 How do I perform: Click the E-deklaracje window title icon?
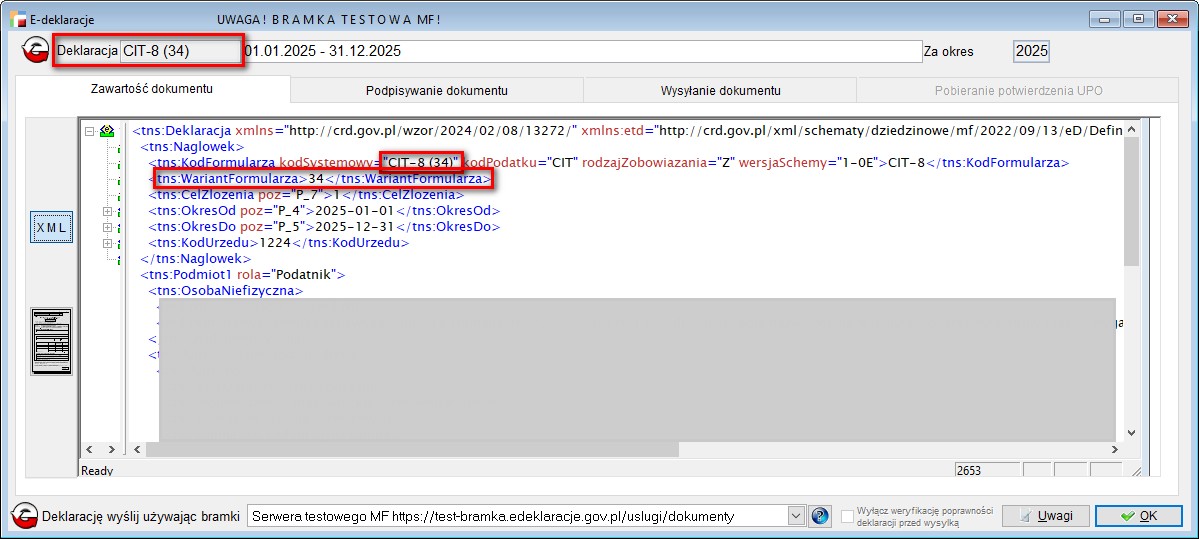coord(17,19)
